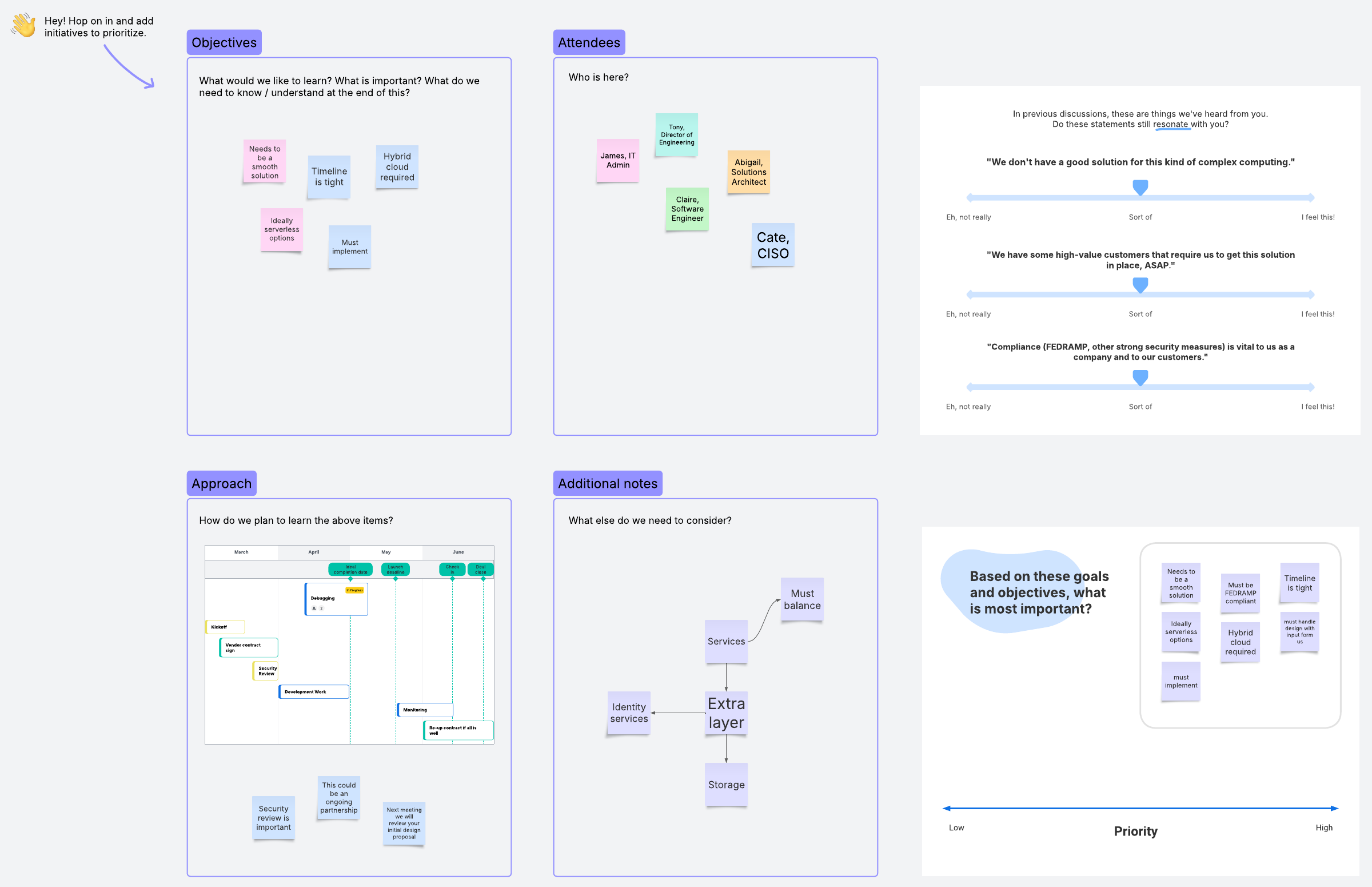This screenshot has width=1372, height=887.
Task: Open the Monitoring task card
Action: pyautogui.click(x=425, y=710)
